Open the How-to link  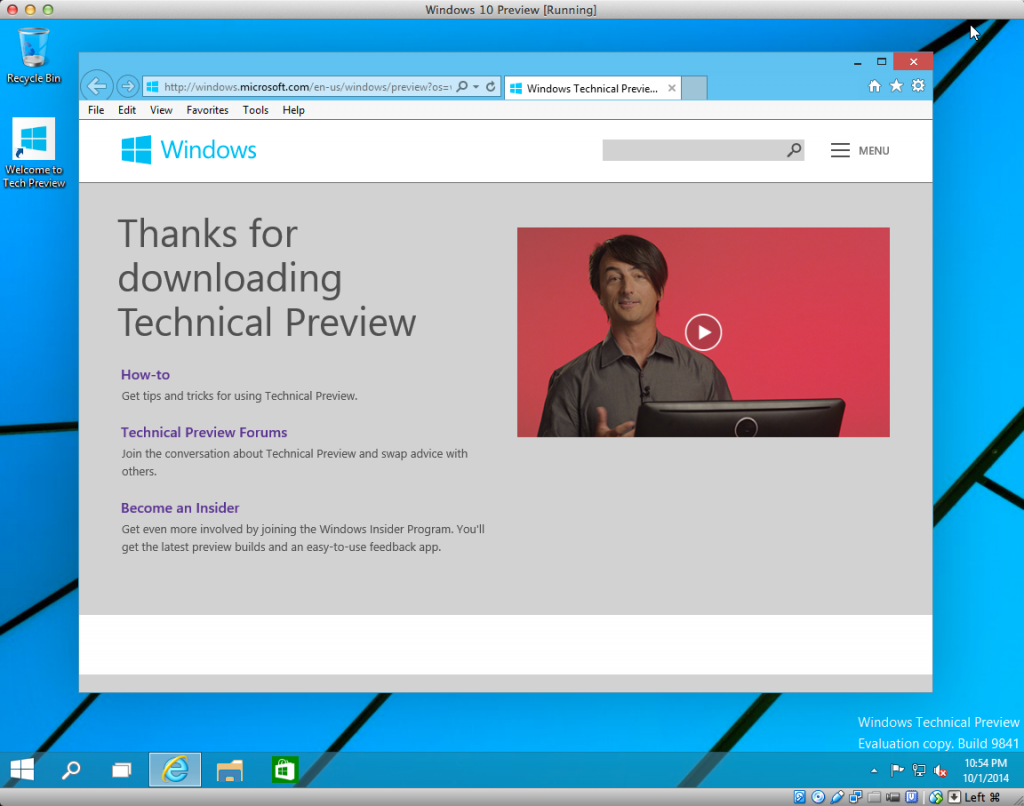click(145, 375)
